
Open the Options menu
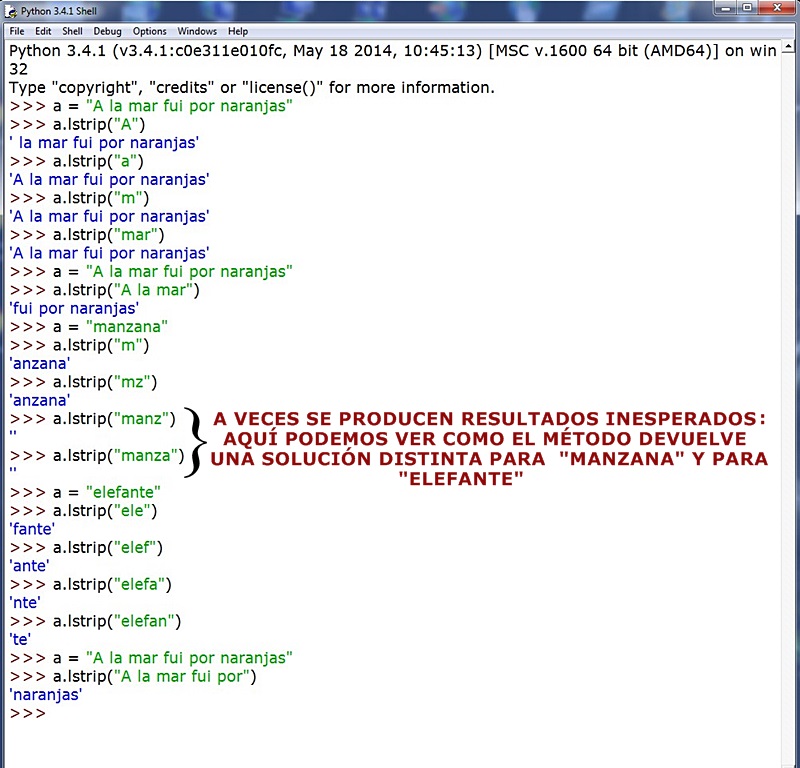click(148, 31)
